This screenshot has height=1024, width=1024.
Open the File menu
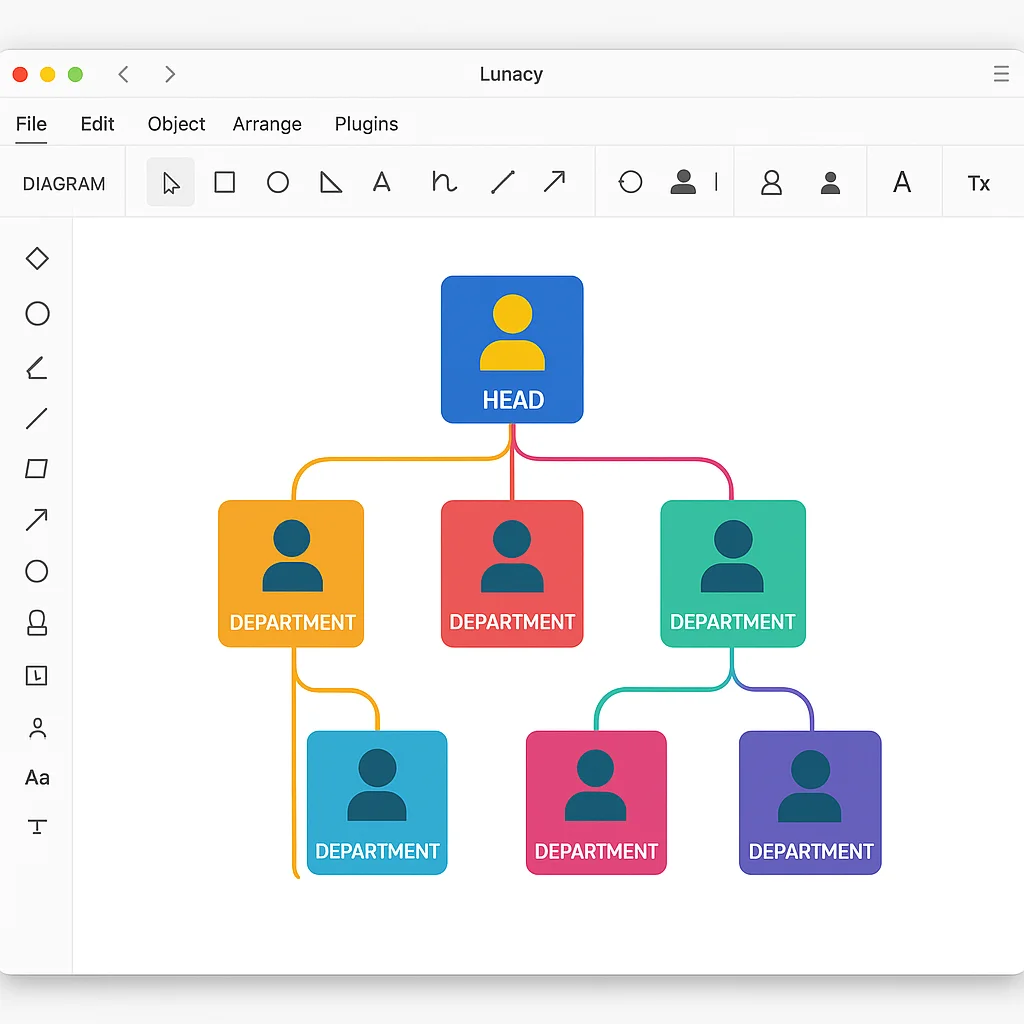(x=31, y=124)
